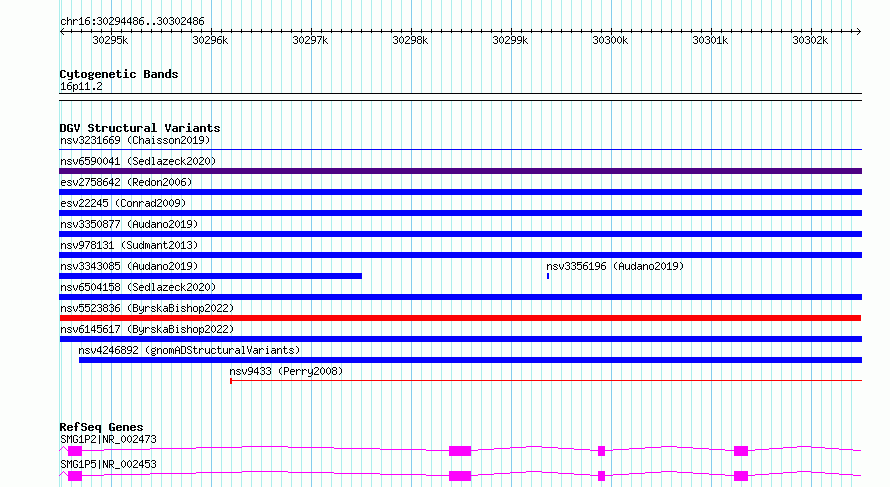
Task: Click SMG1P5's wide exon near 30298.5k
Action: coord(460,476)
